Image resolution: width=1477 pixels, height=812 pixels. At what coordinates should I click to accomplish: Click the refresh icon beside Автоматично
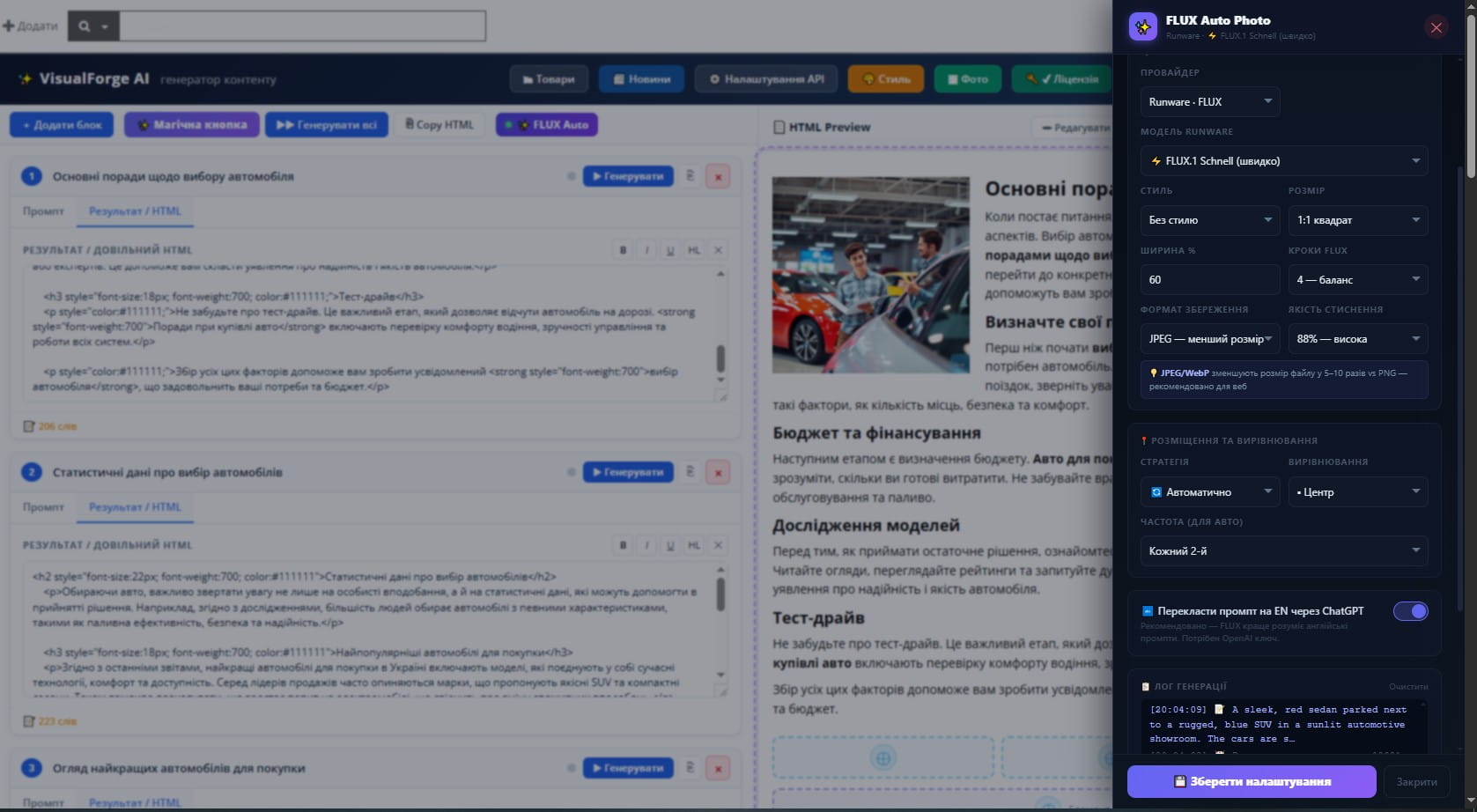click(x=1156, y=492)
